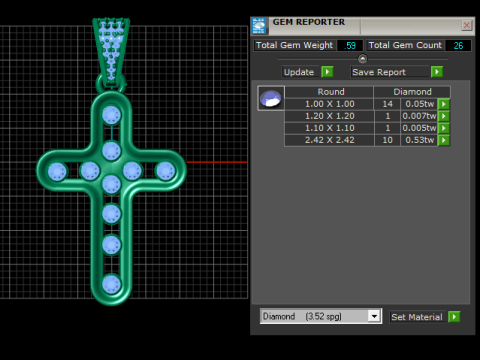
Task: Select the 1.20 X 1.20 size cell
Action: pyautogui.click(x=329, y=116)
